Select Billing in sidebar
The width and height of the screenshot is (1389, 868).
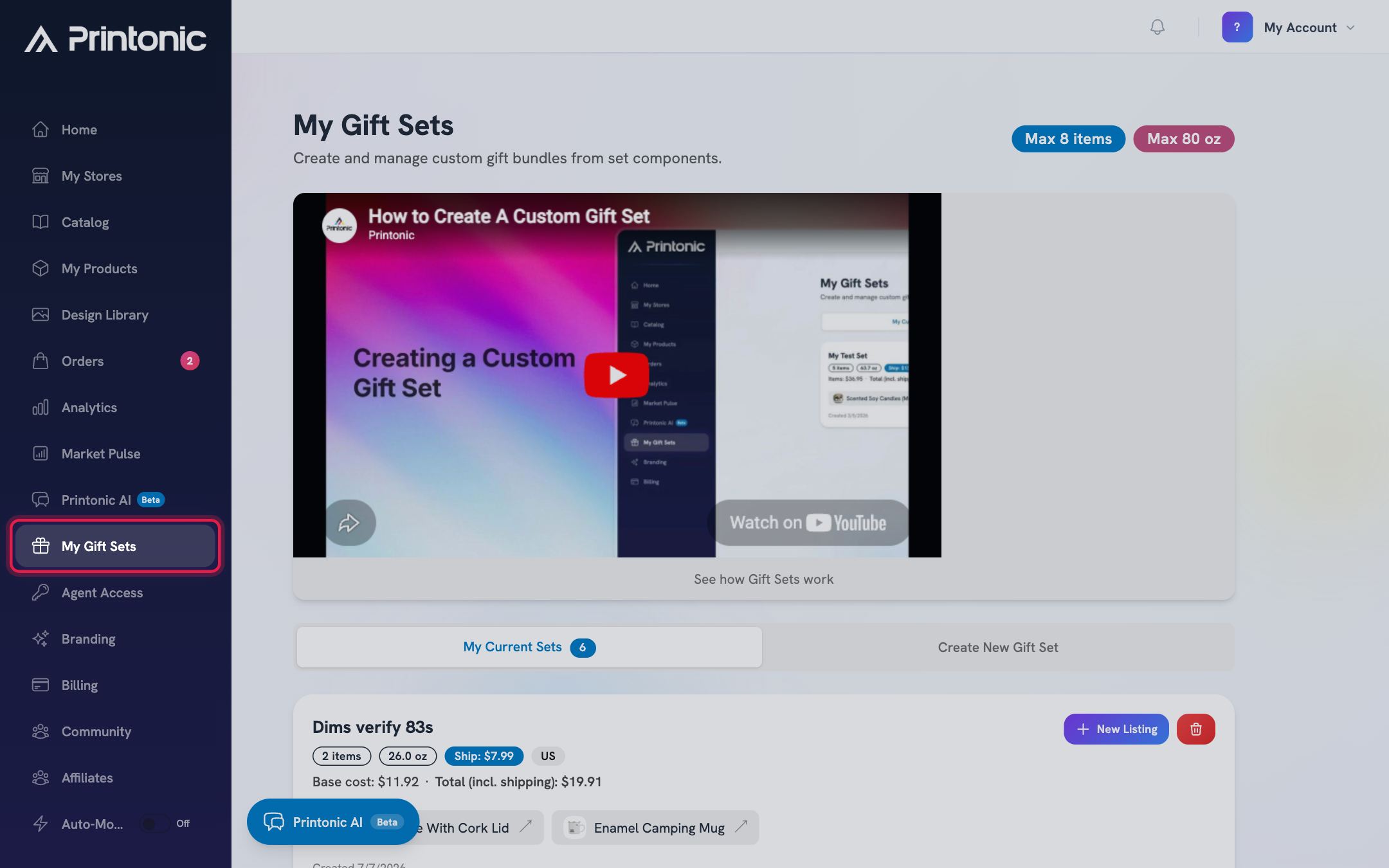(x=115, y=685)
